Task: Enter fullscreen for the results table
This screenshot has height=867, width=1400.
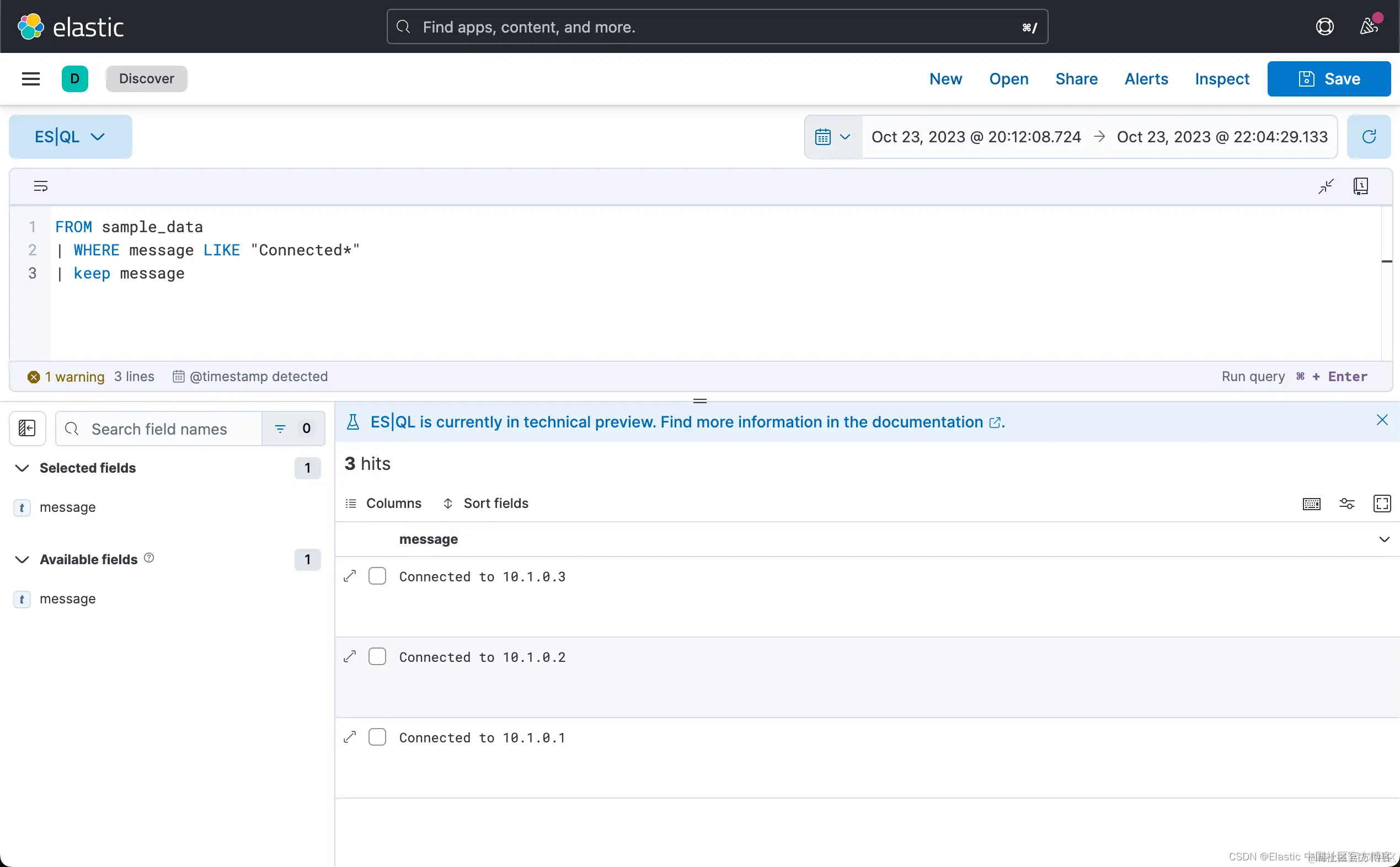Action: point(1382,504)
